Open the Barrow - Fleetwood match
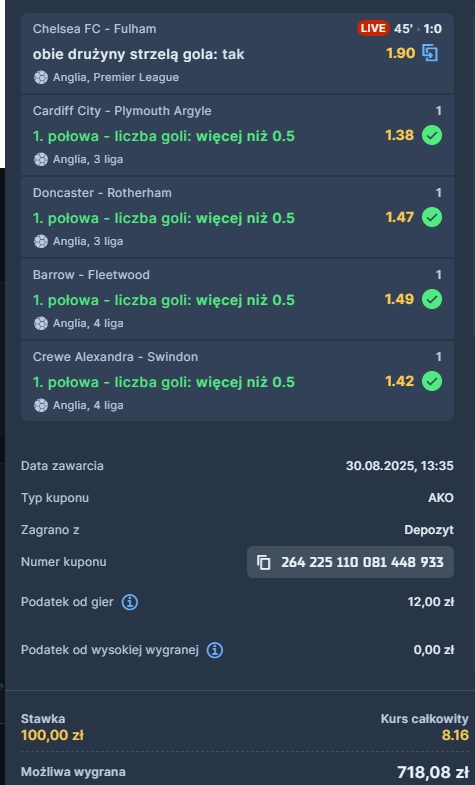The height and width of the screenshot is (785, 475). (91, 275)
